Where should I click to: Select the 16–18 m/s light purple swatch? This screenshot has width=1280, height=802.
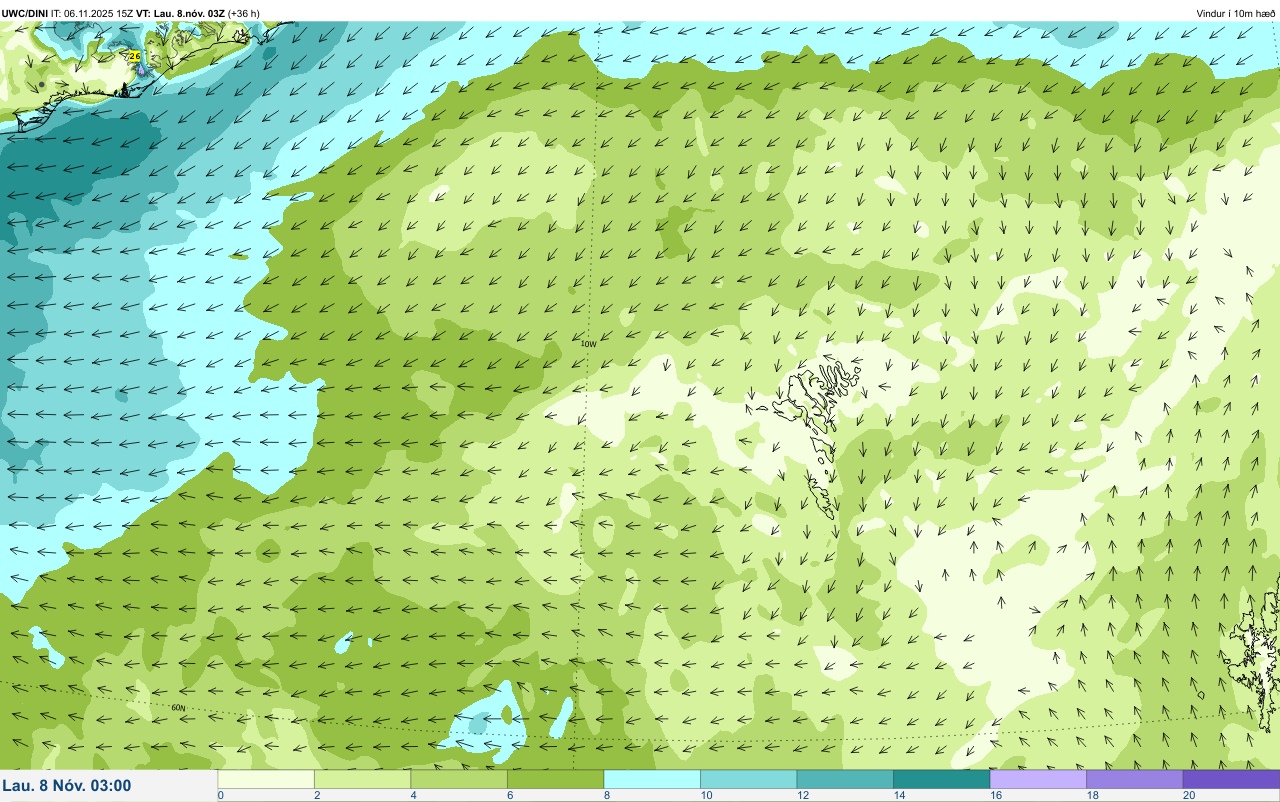coord(1038,779)
